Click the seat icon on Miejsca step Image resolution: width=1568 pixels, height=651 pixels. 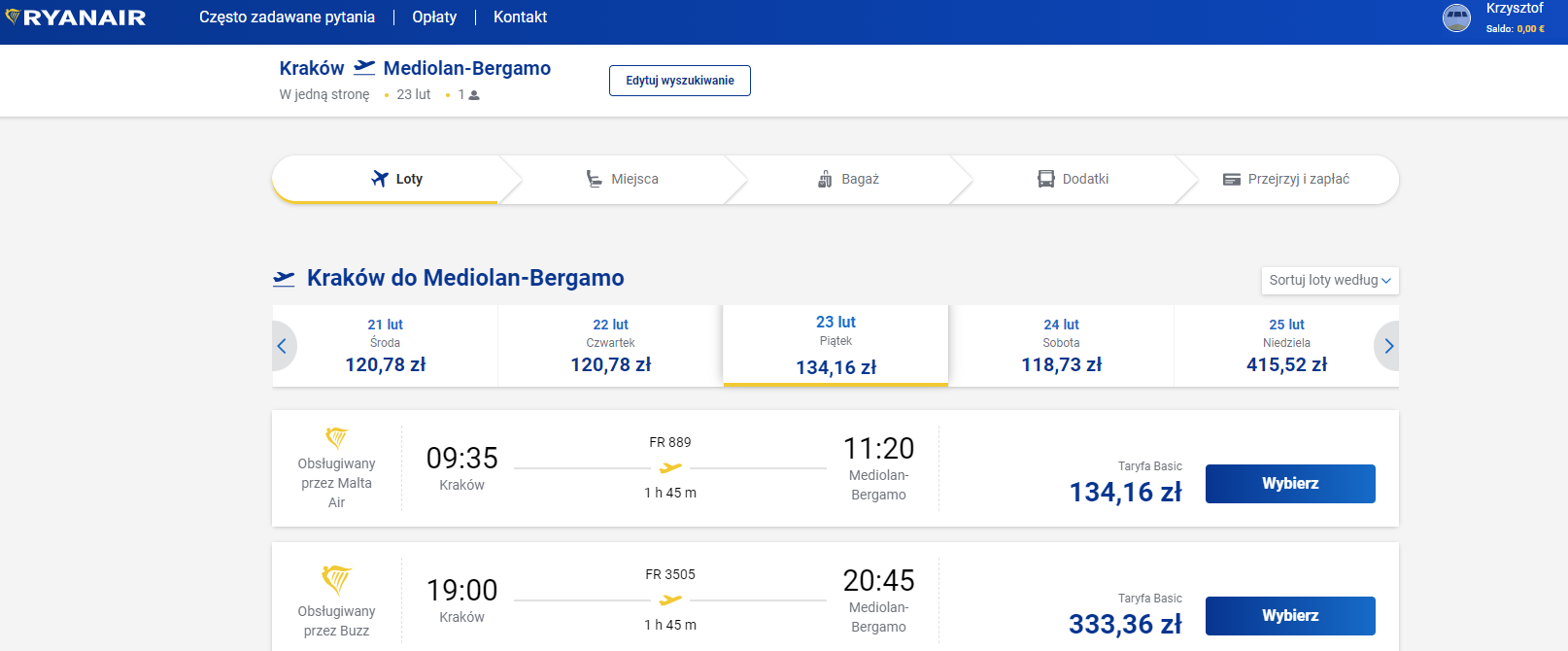coord(595,179)
